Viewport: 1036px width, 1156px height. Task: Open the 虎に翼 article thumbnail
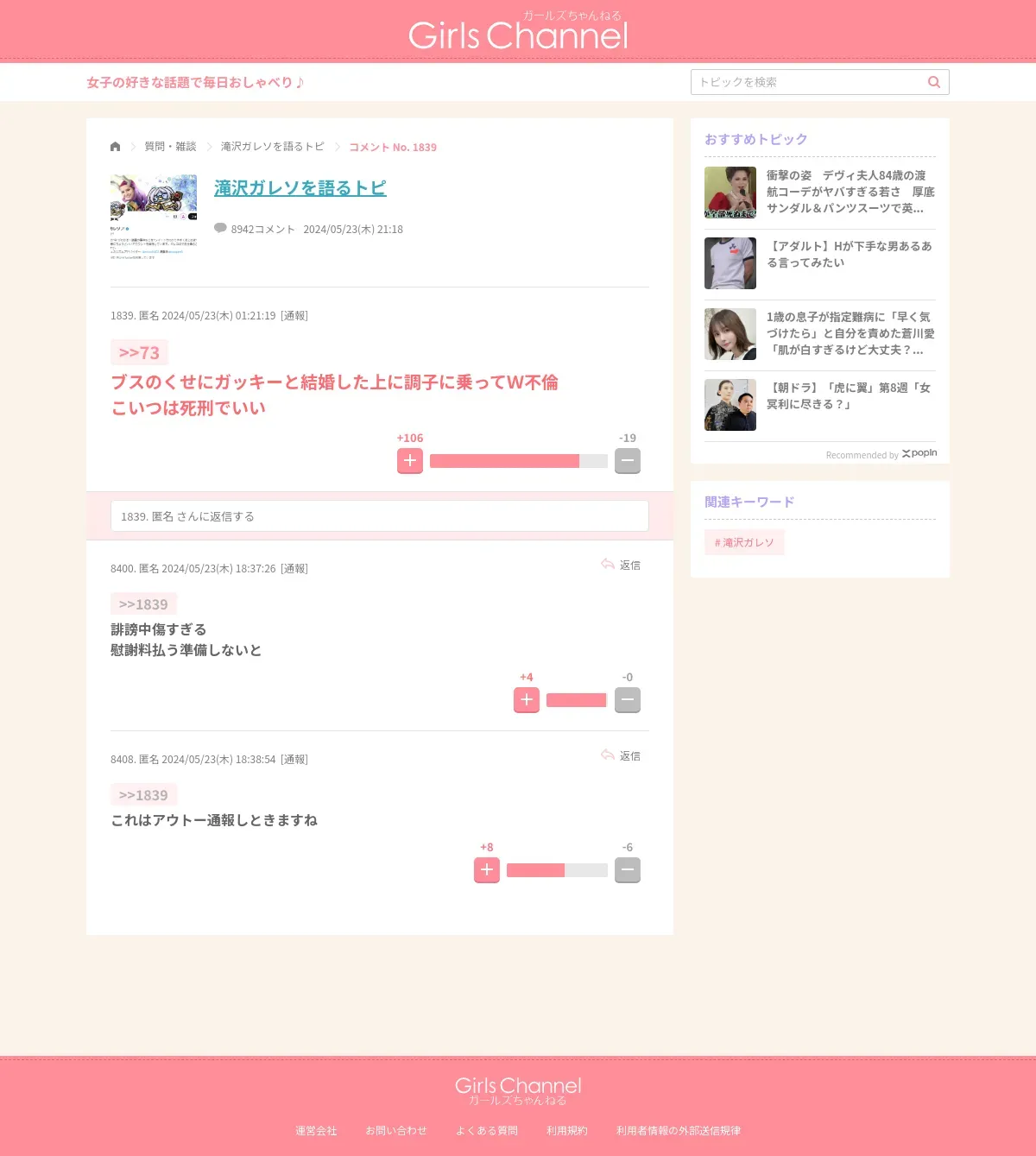coord(730,405)
